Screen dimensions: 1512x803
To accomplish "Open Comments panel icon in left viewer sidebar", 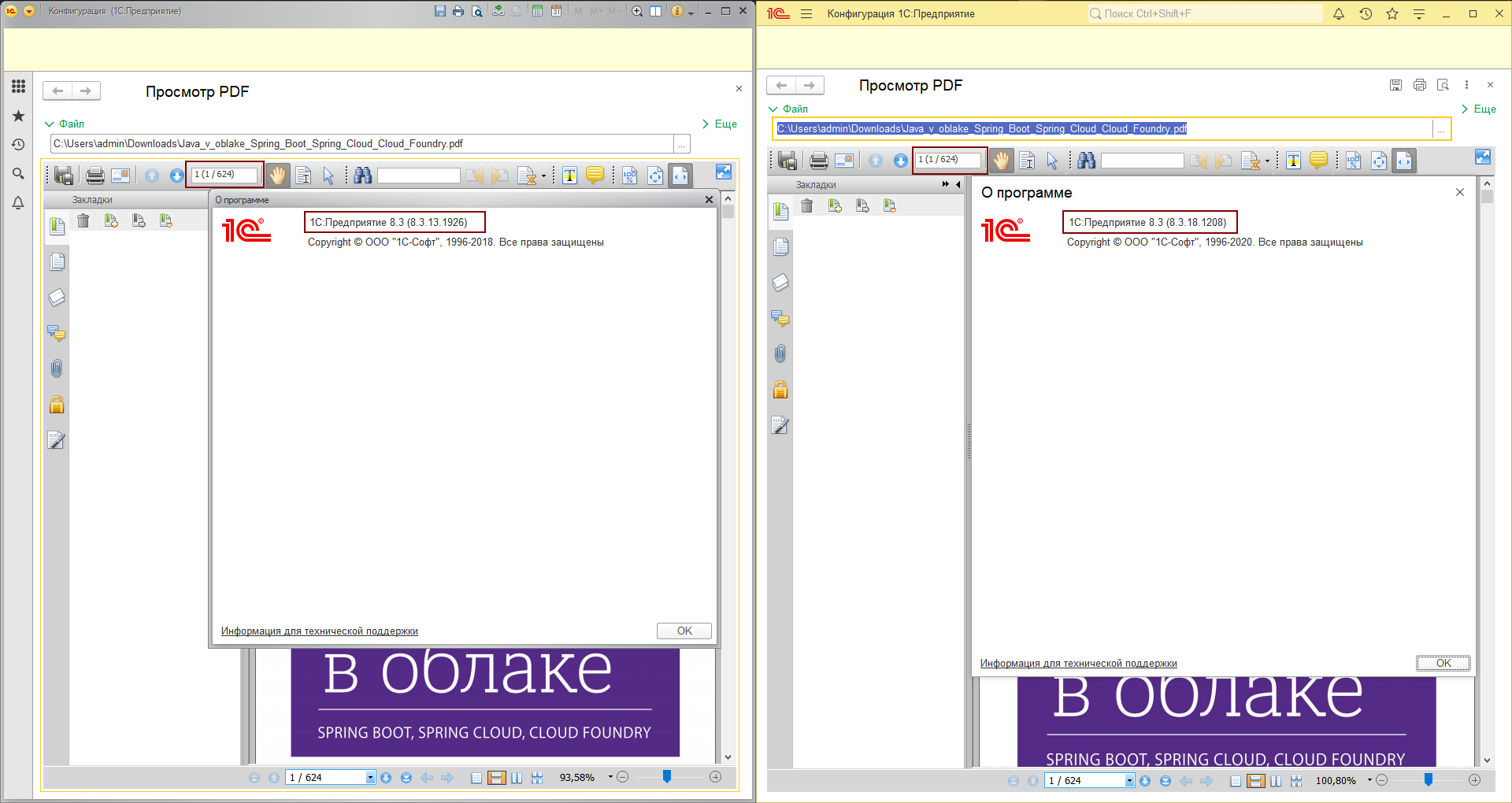I will (57, 333).
